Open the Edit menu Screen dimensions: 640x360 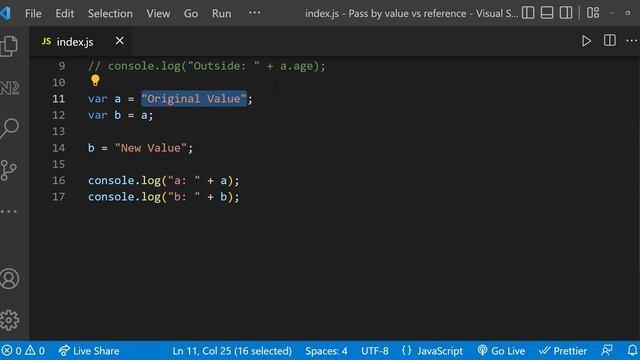[x=65, y=13]
